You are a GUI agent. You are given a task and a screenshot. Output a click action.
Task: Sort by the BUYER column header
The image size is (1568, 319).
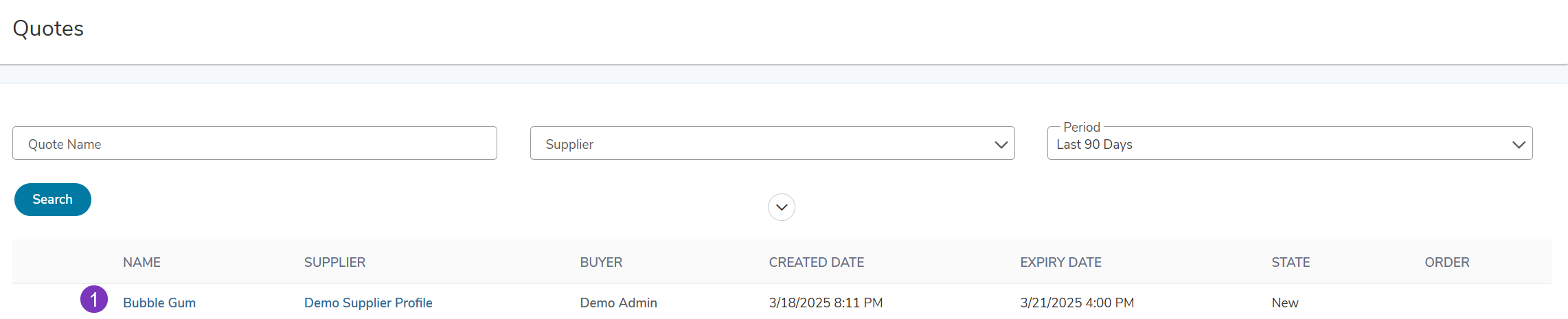601,262
